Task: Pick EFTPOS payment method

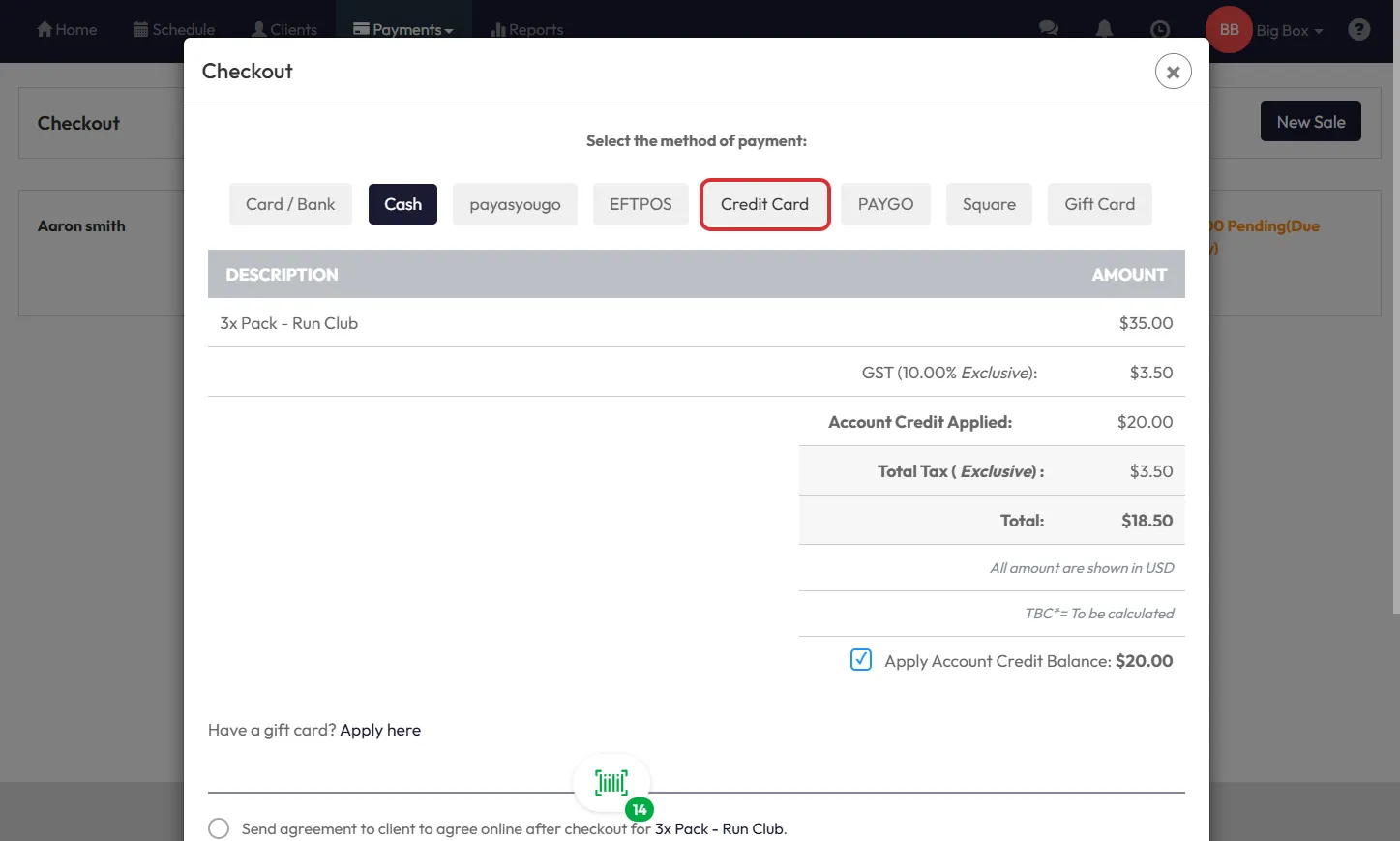Action: [x=640, y=204]
